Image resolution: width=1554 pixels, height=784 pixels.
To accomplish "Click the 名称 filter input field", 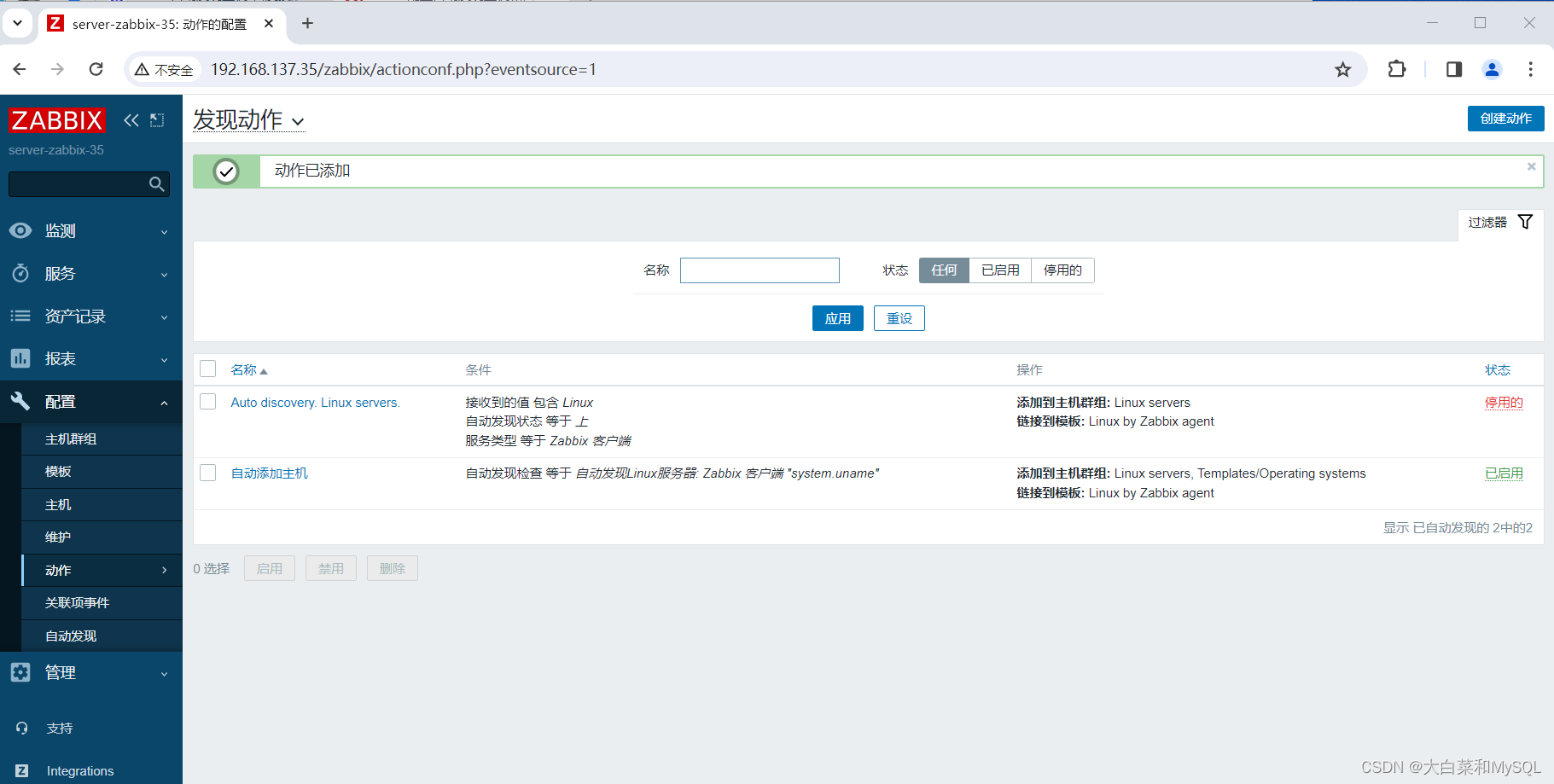I will pyautogui.click(x=760, y=270).
